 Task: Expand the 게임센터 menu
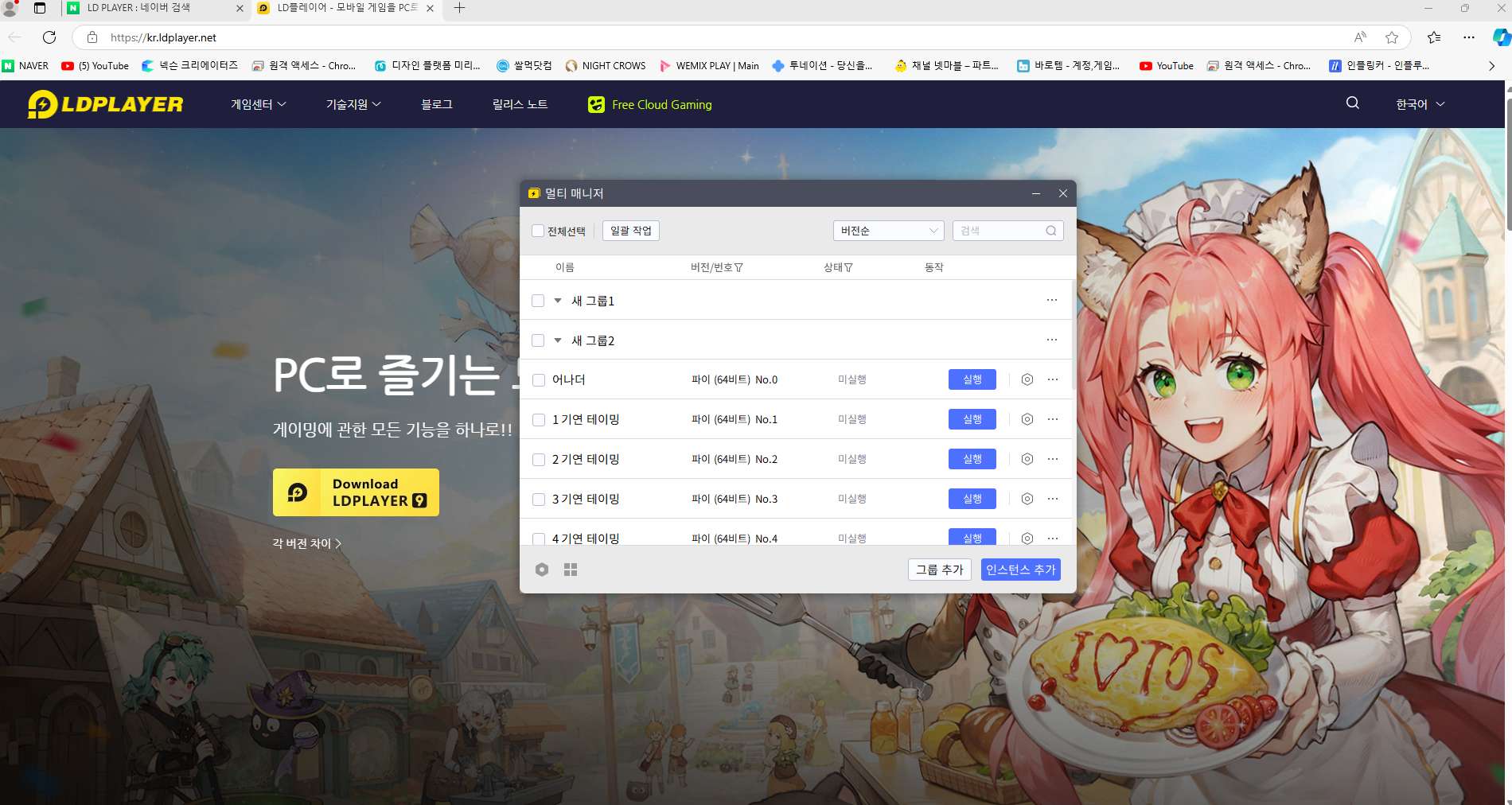[259, 104]
